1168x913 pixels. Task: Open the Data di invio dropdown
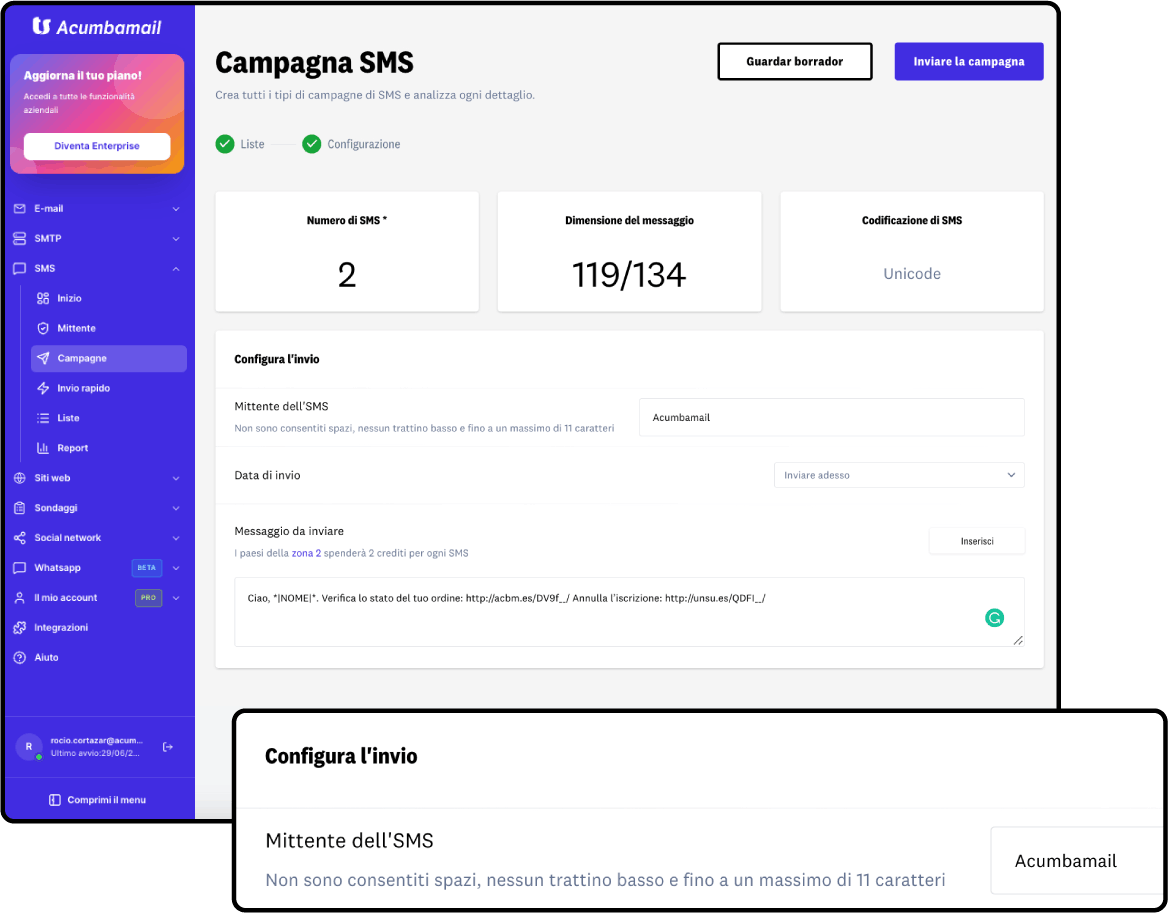(x=899, y=475)
